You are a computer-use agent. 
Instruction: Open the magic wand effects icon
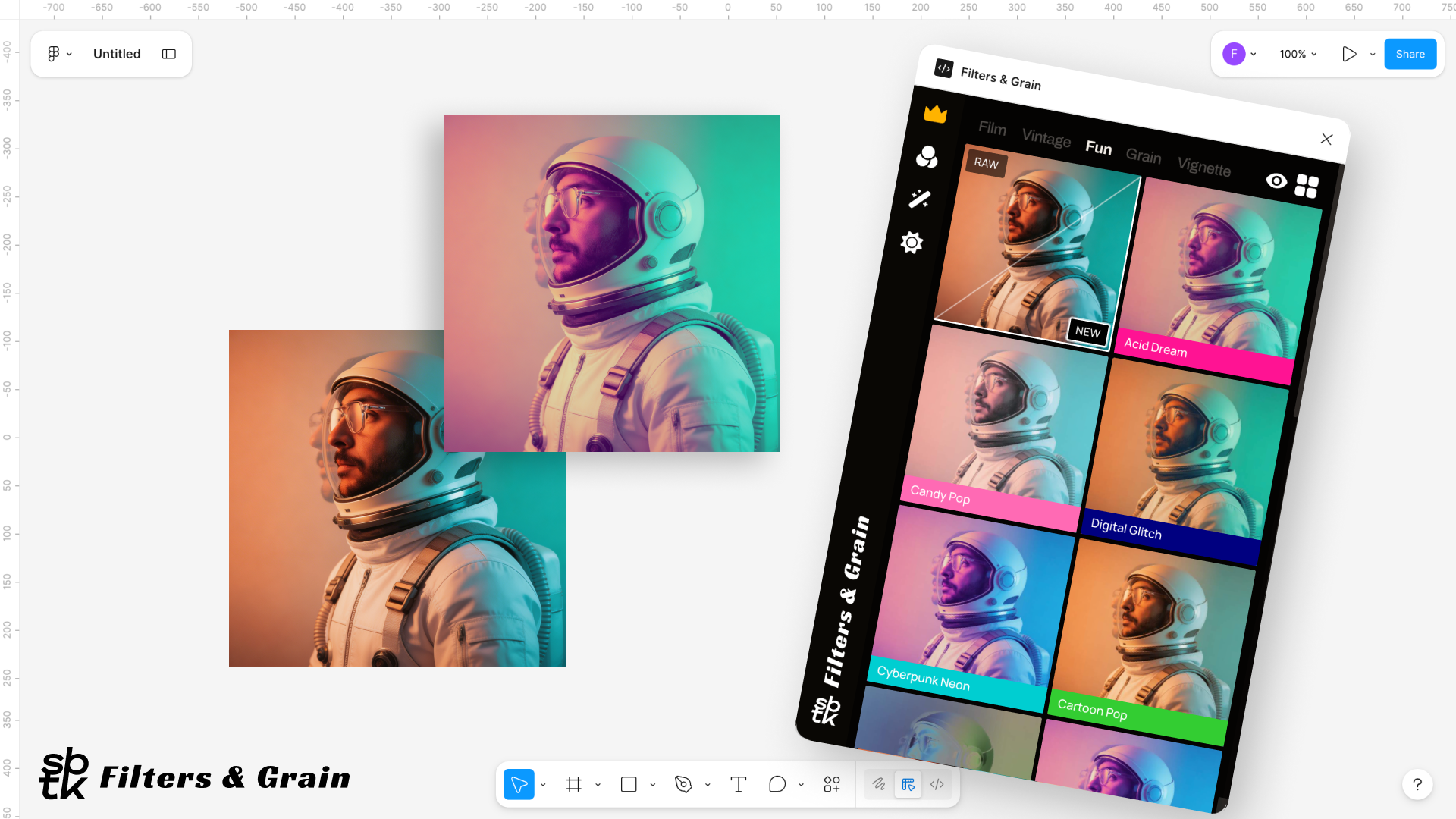click(920, 199)
